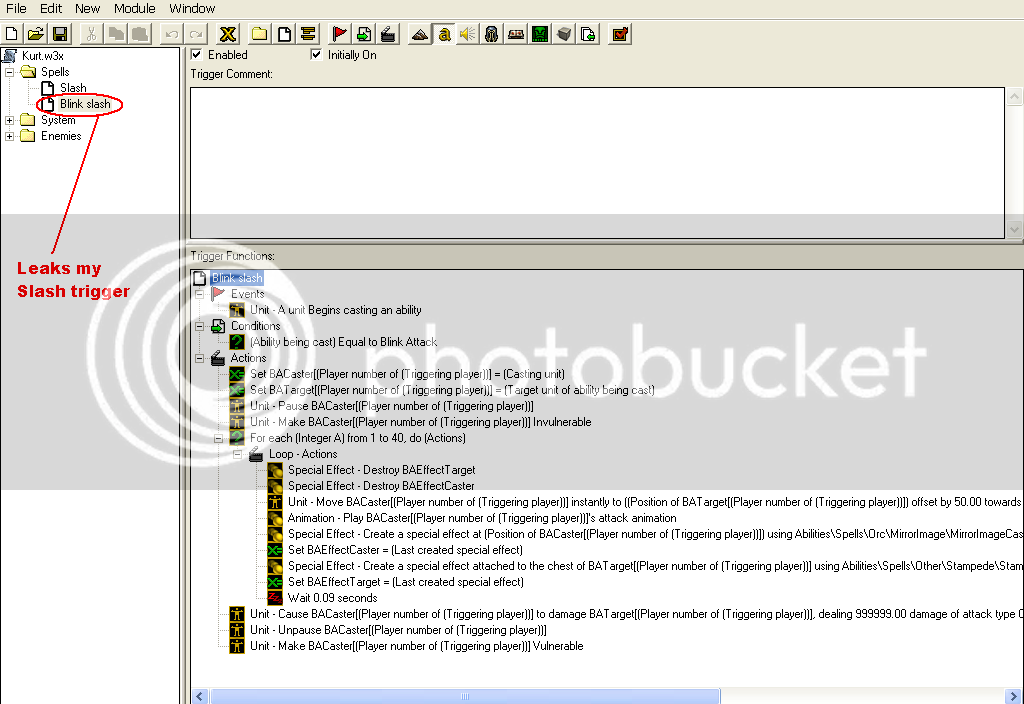Add a new action (clapperboard icon)

click(388, 34)
